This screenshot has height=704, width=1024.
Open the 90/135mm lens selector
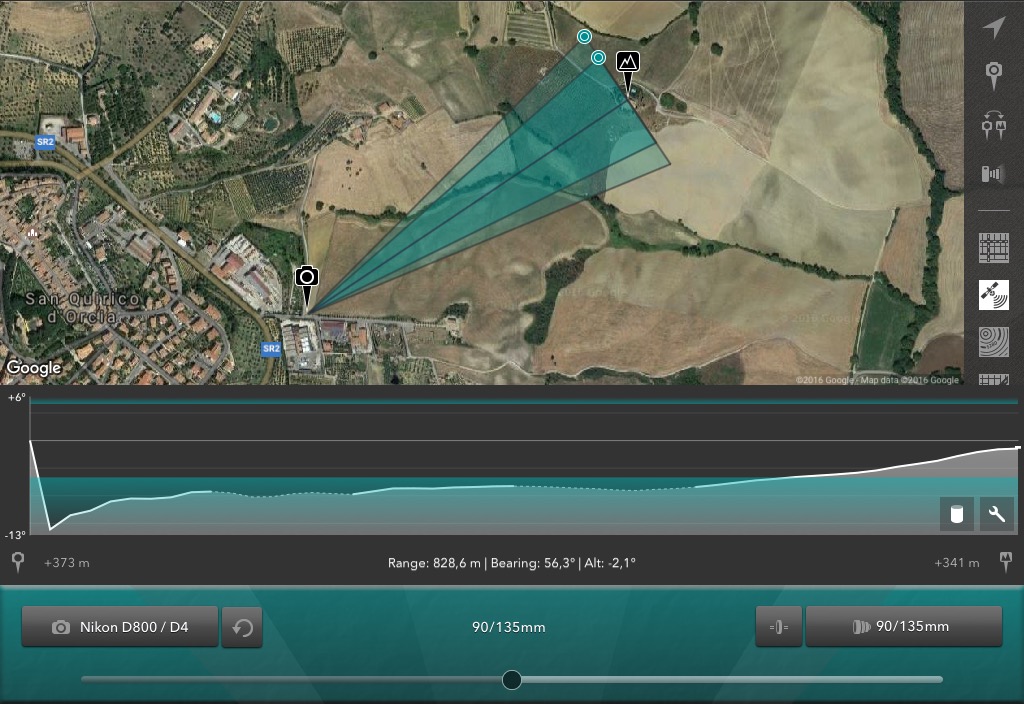tap(904, 626)
